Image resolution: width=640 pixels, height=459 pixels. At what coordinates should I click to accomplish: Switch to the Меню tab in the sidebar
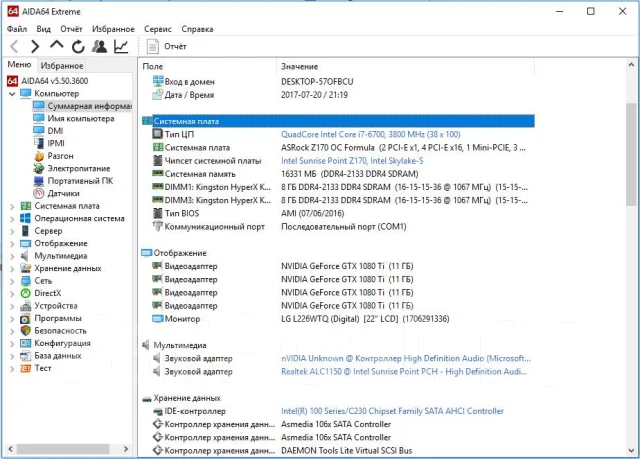coord(19,65)
